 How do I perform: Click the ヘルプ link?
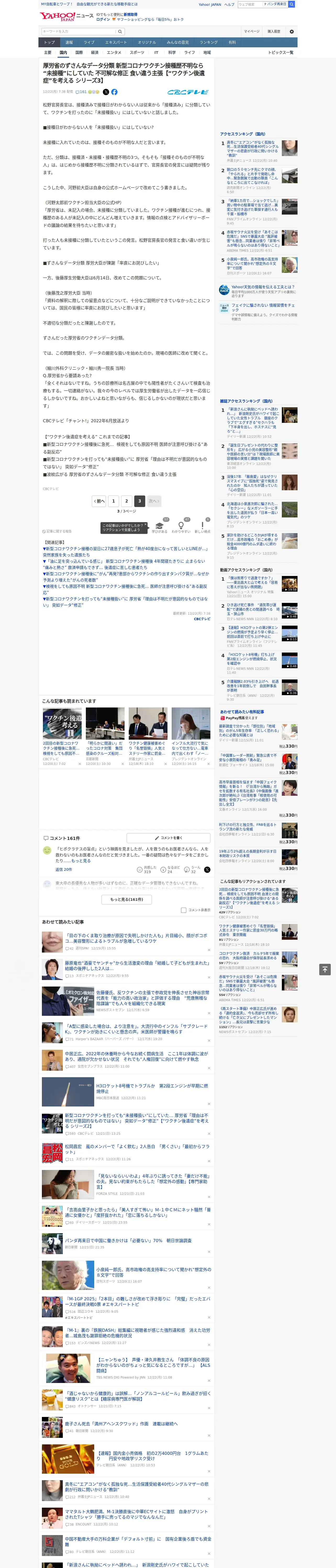pos(229,4)
